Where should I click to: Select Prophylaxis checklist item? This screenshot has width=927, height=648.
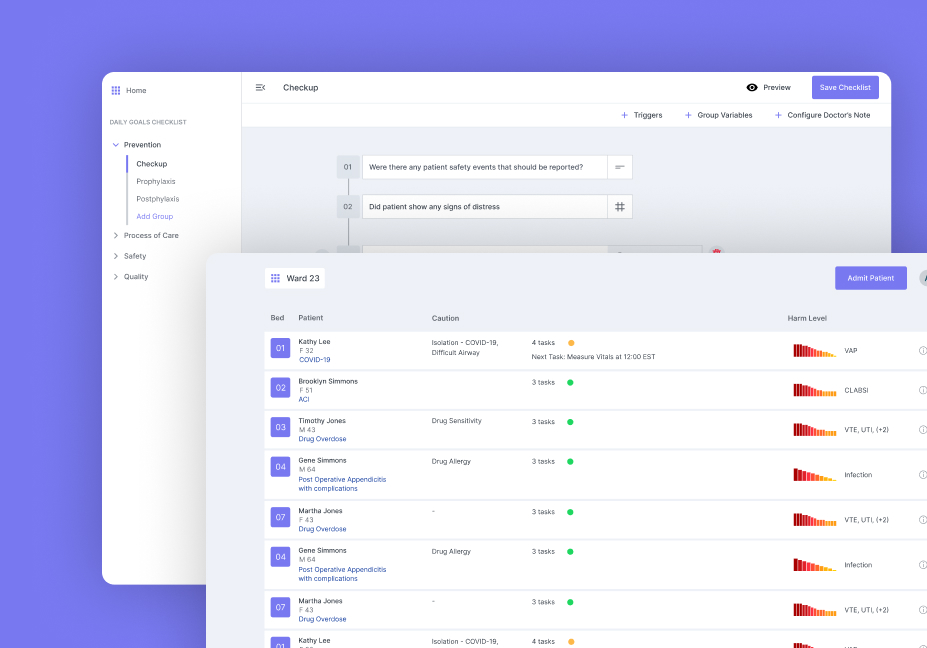156,182
